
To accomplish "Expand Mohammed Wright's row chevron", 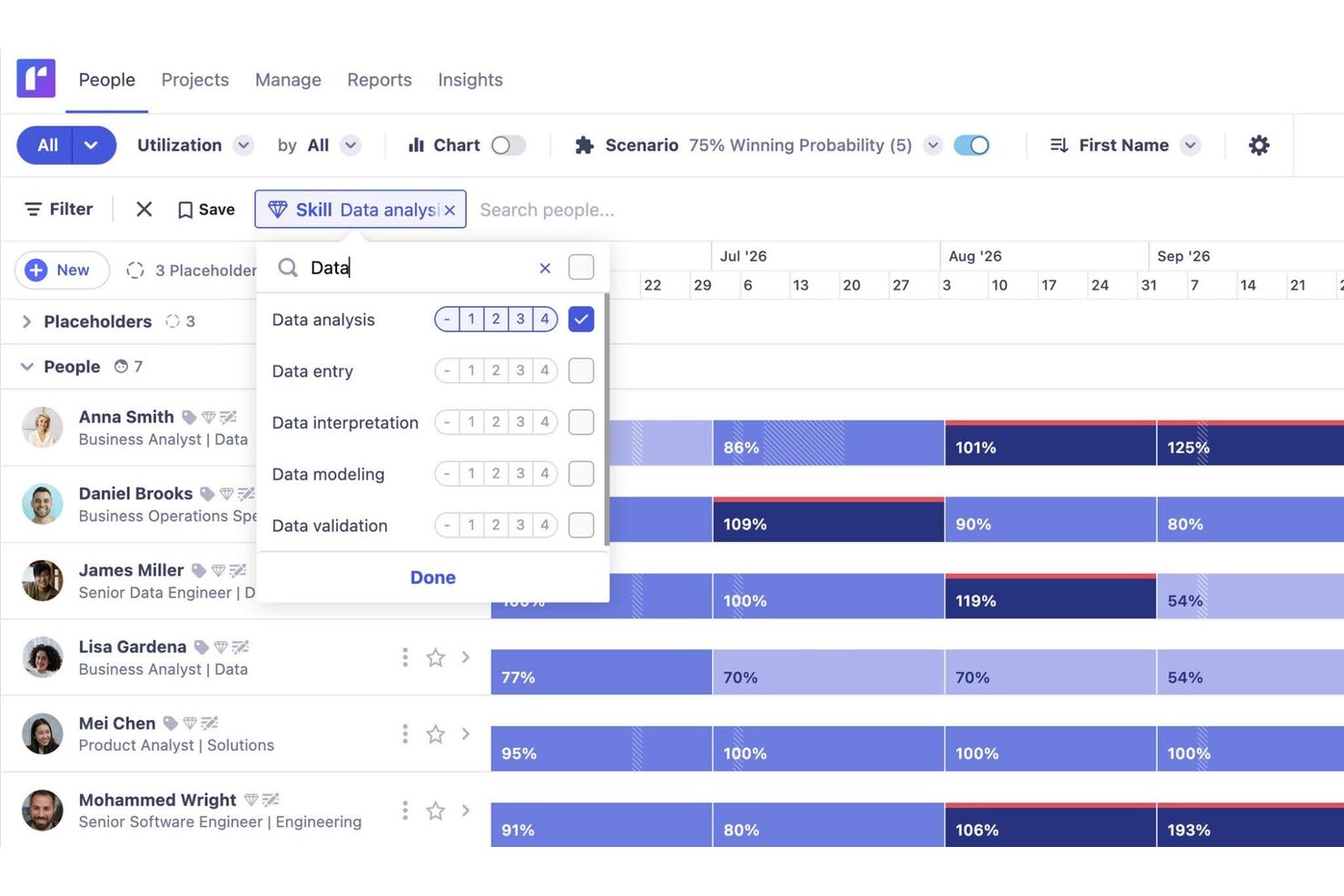I will (x=466, y=810).
